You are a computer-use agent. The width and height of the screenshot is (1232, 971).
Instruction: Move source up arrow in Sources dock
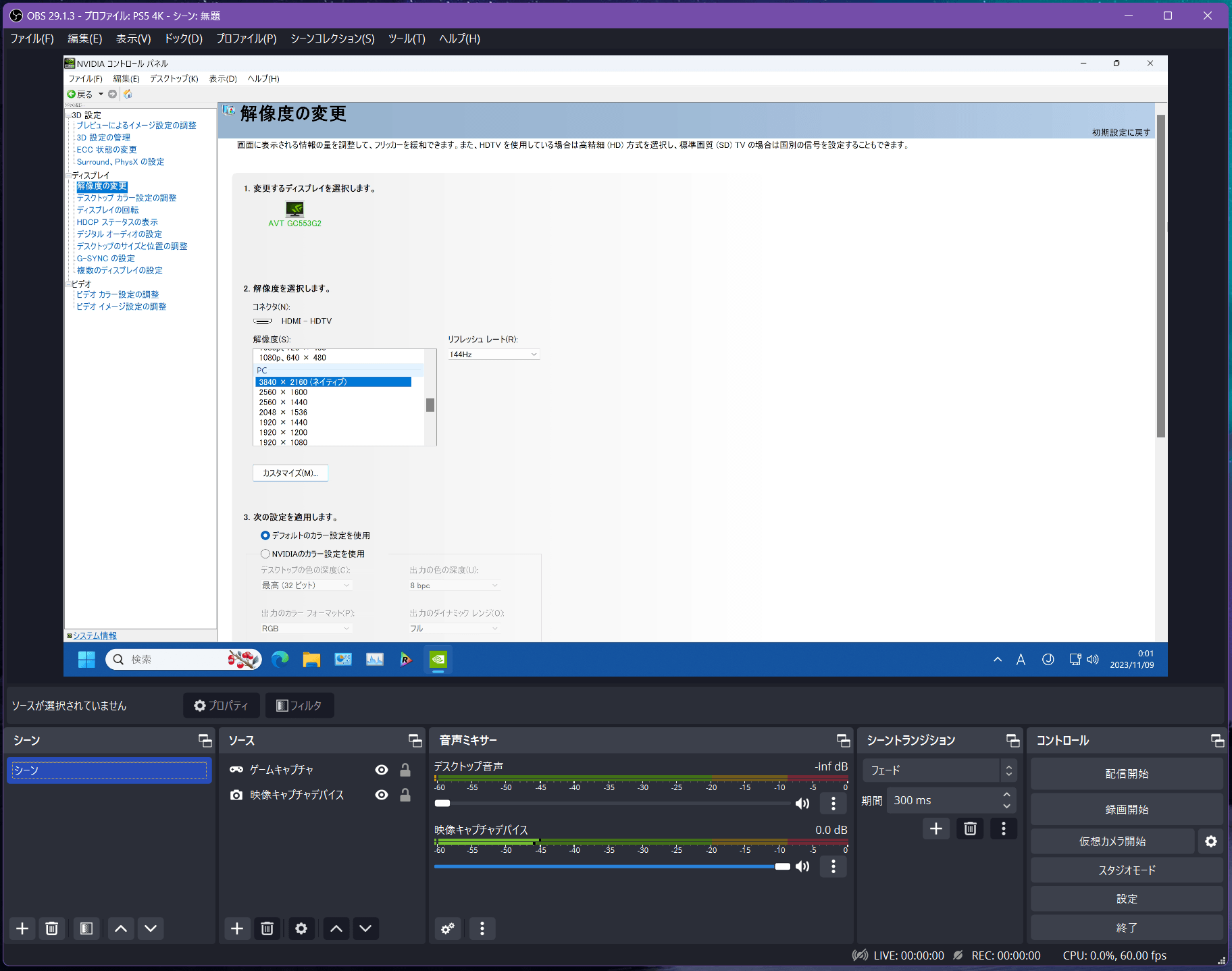(336, 928)
